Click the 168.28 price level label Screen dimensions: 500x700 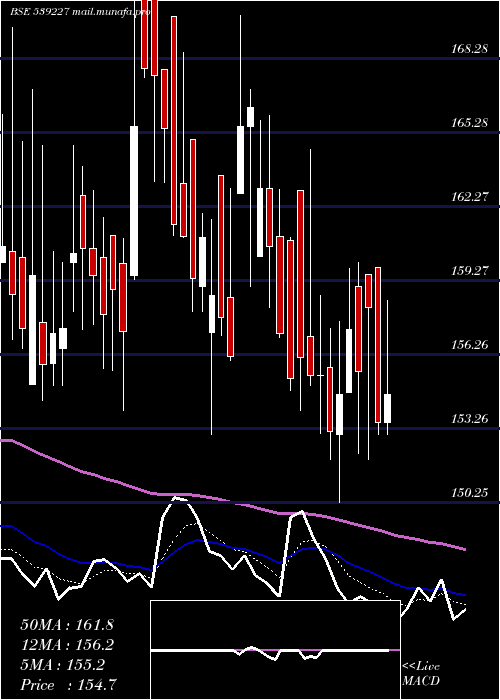pyautogui.click(x=469, y=49)
